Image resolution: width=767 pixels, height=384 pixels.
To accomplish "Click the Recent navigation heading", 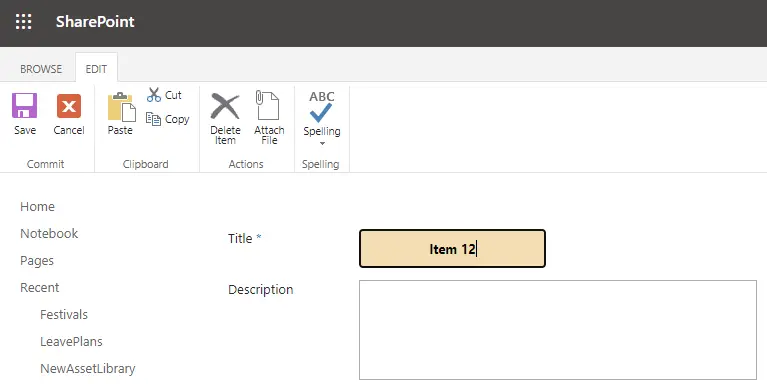I will point(40,288).
